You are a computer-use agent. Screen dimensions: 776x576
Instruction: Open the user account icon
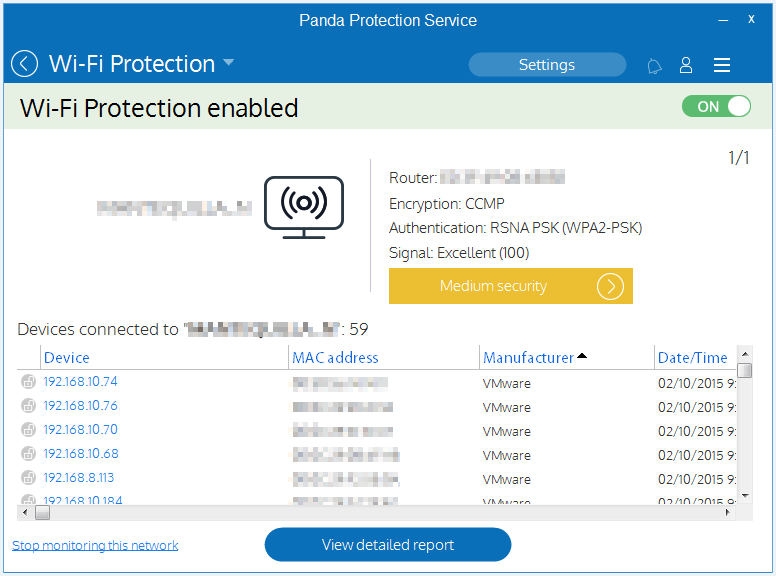686,65
